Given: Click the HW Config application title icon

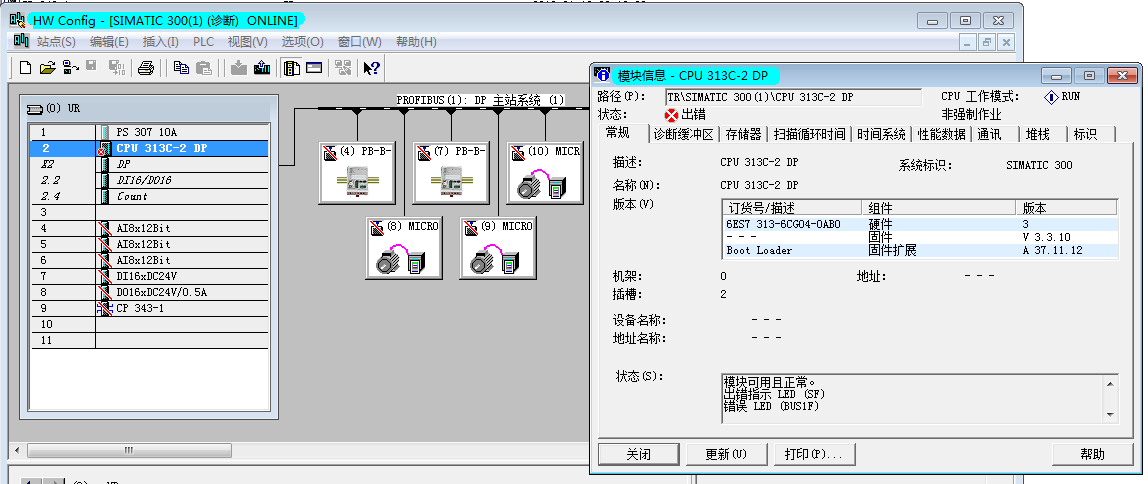Looking at the screenshot, I should coord(16,20).
